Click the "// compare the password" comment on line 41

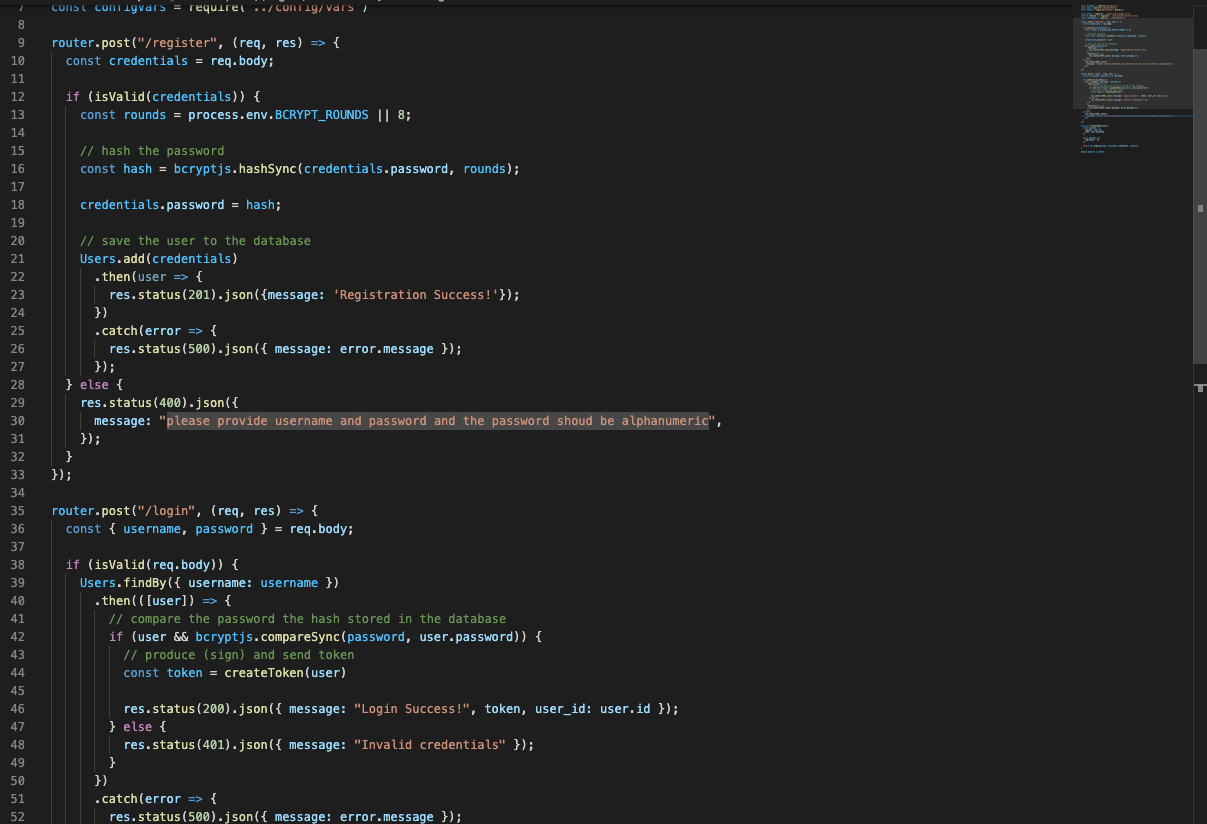(x=307, y=619)
